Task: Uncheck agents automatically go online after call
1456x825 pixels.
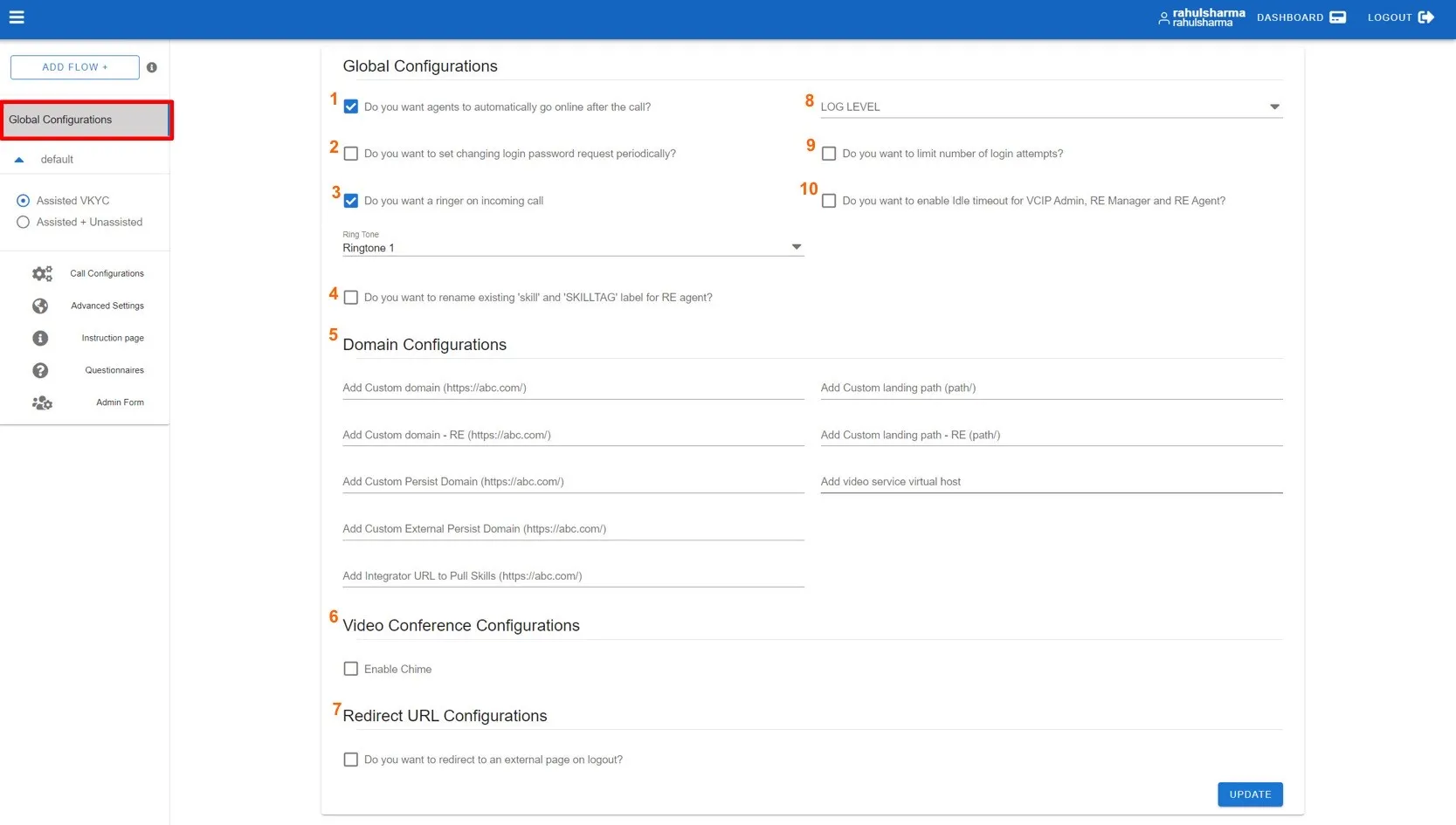Action: (x=351, y=107)
